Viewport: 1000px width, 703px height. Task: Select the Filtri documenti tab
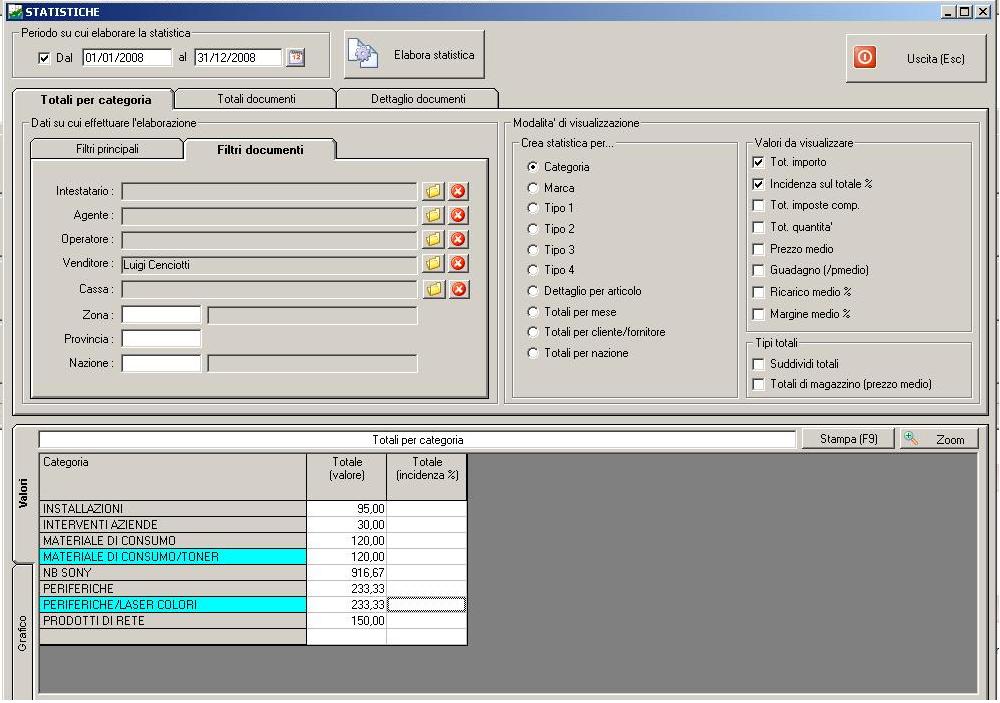(260, 150)
